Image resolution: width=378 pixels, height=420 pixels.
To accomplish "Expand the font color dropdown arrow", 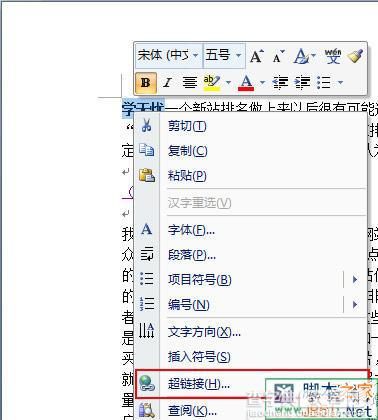I will pyautogui.click(x=262, y=82).
